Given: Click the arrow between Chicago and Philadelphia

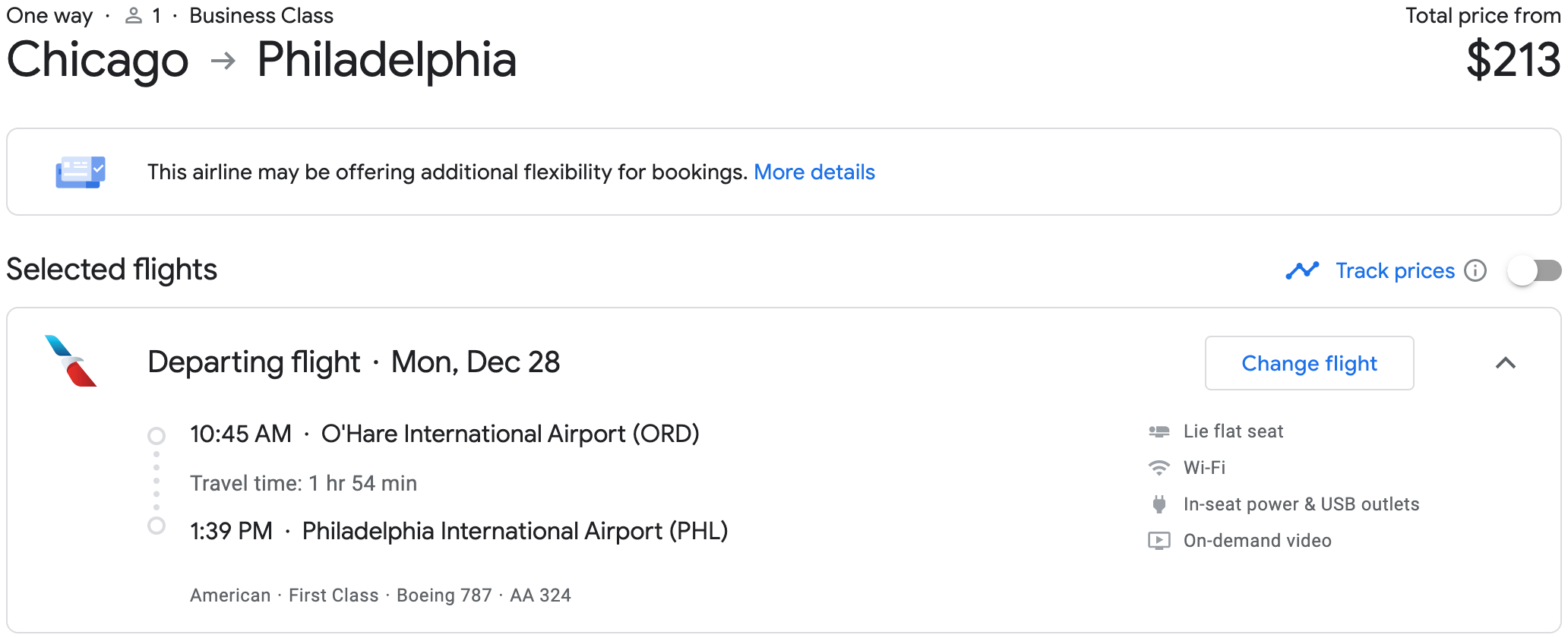Looking at the screenshot, I should point(223,60).
